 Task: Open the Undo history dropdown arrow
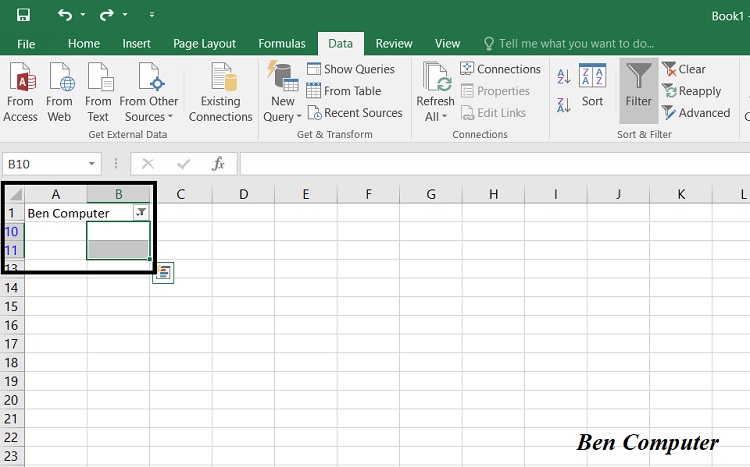pyautogui.click(x=83, y=15)
